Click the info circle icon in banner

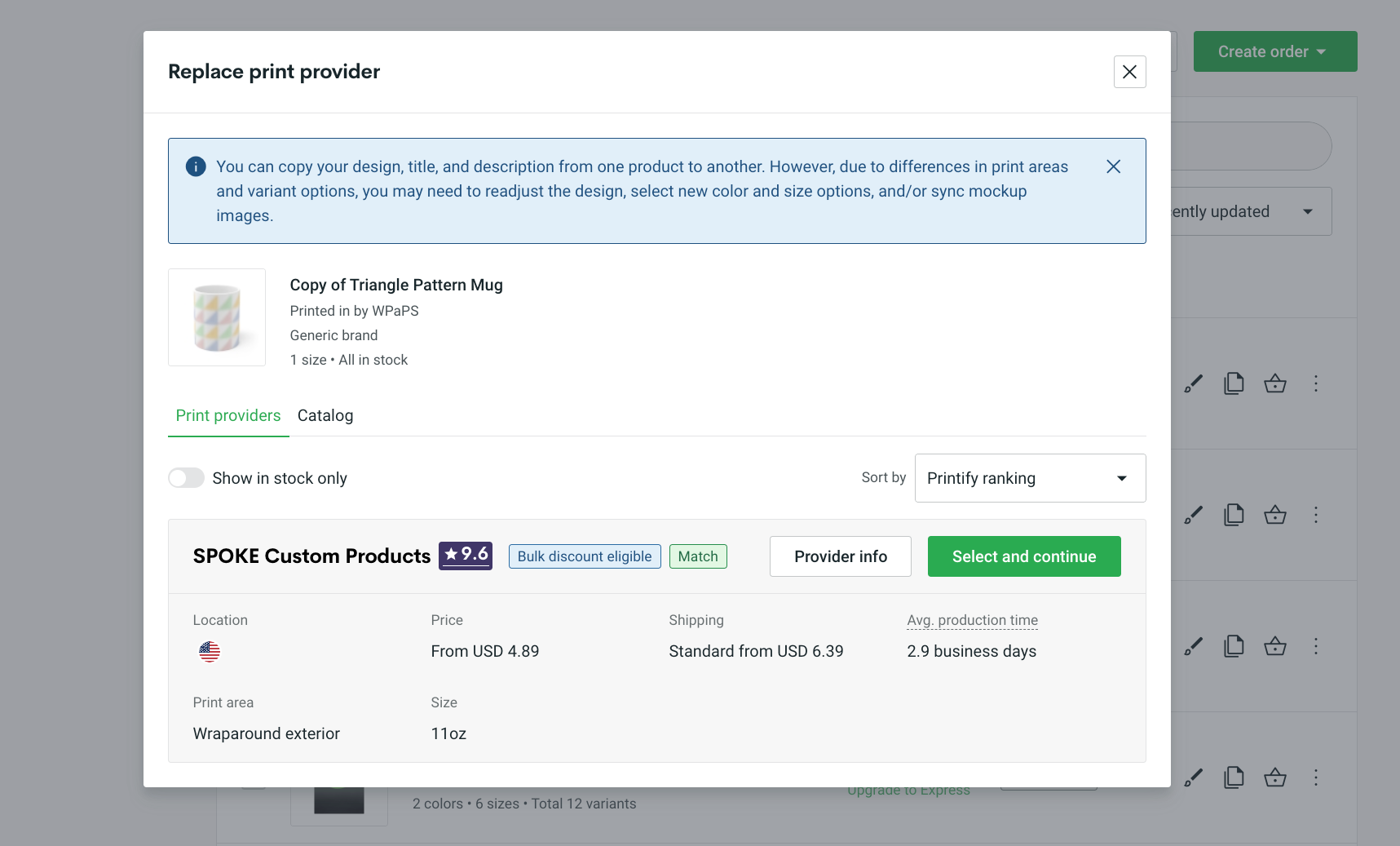[196, 166]
